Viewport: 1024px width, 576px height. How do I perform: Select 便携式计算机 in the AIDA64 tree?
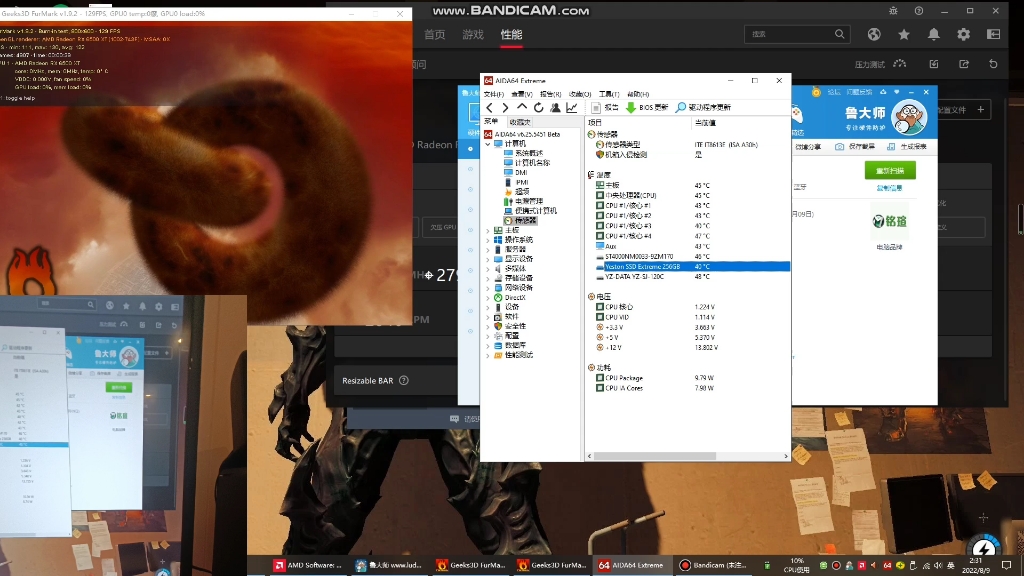(536, 211)
